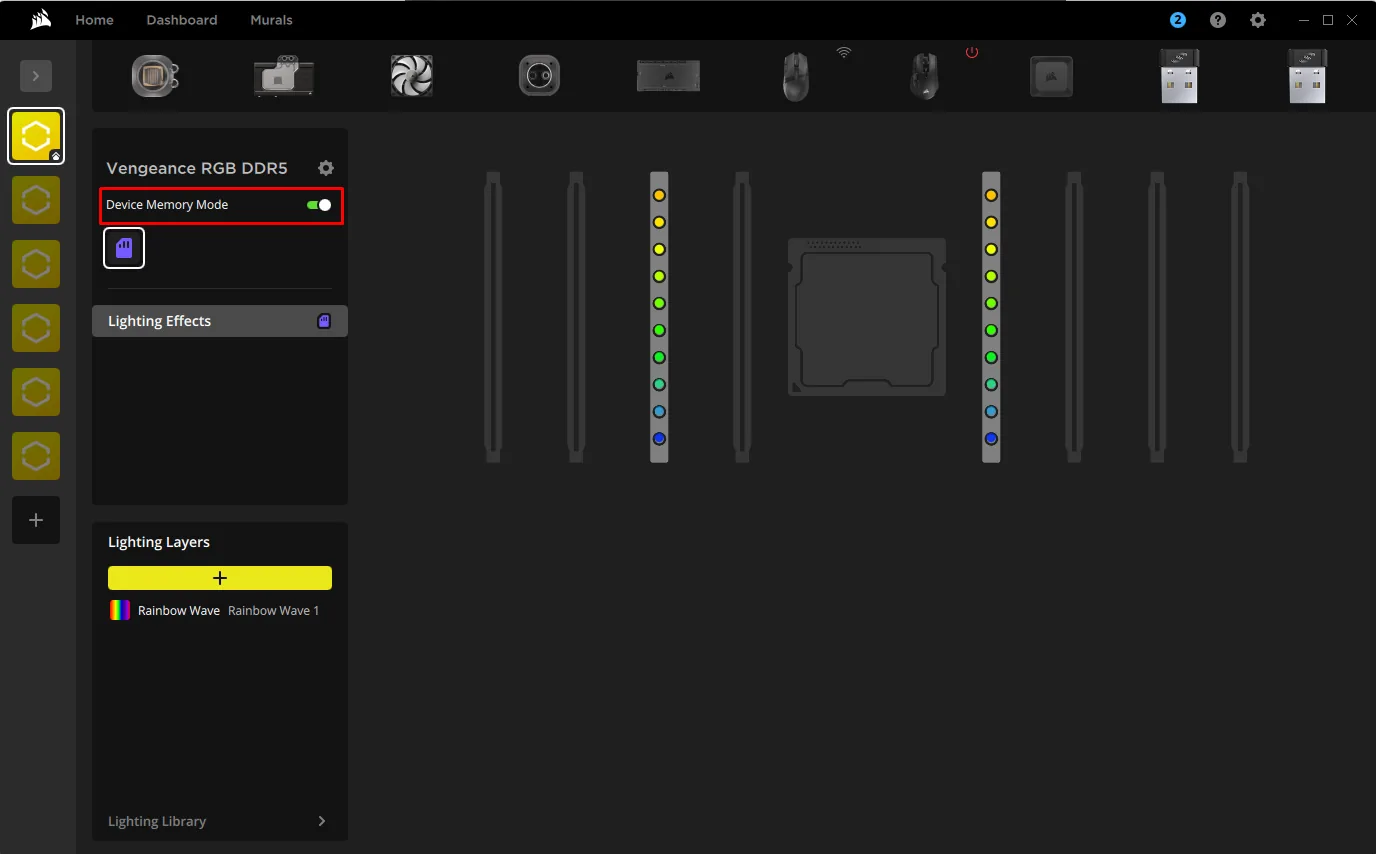
Task: Click the Lighting Layers heading
Action: click(x=159, y=542)
